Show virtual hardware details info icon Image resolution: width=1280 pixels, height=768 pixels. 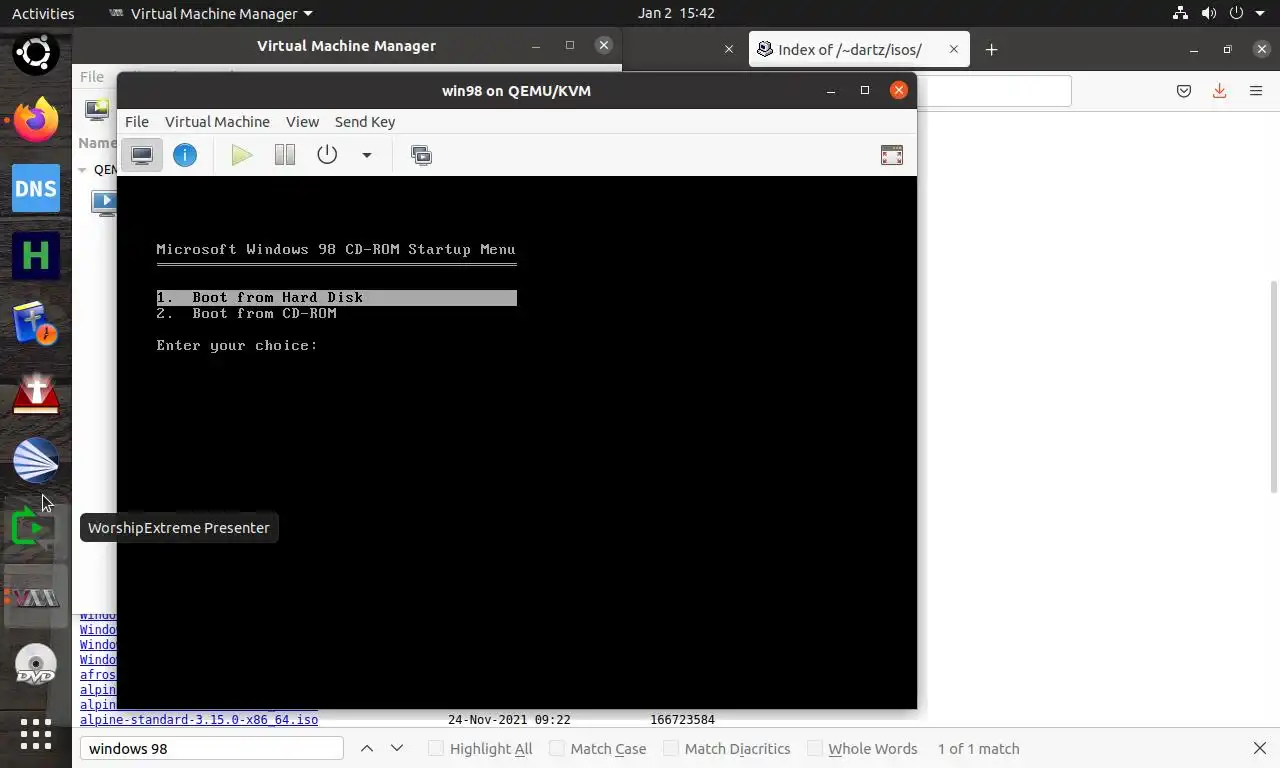(185, 155)
